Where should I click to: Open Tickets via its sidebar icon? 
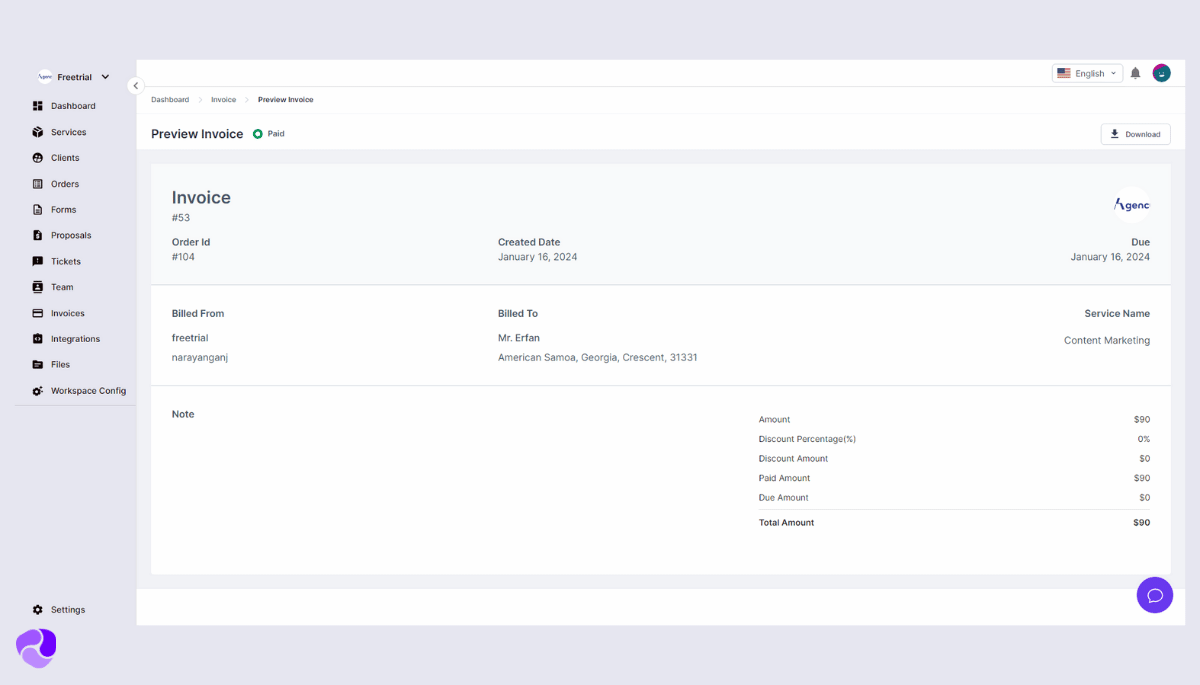(x=37, y=261)
